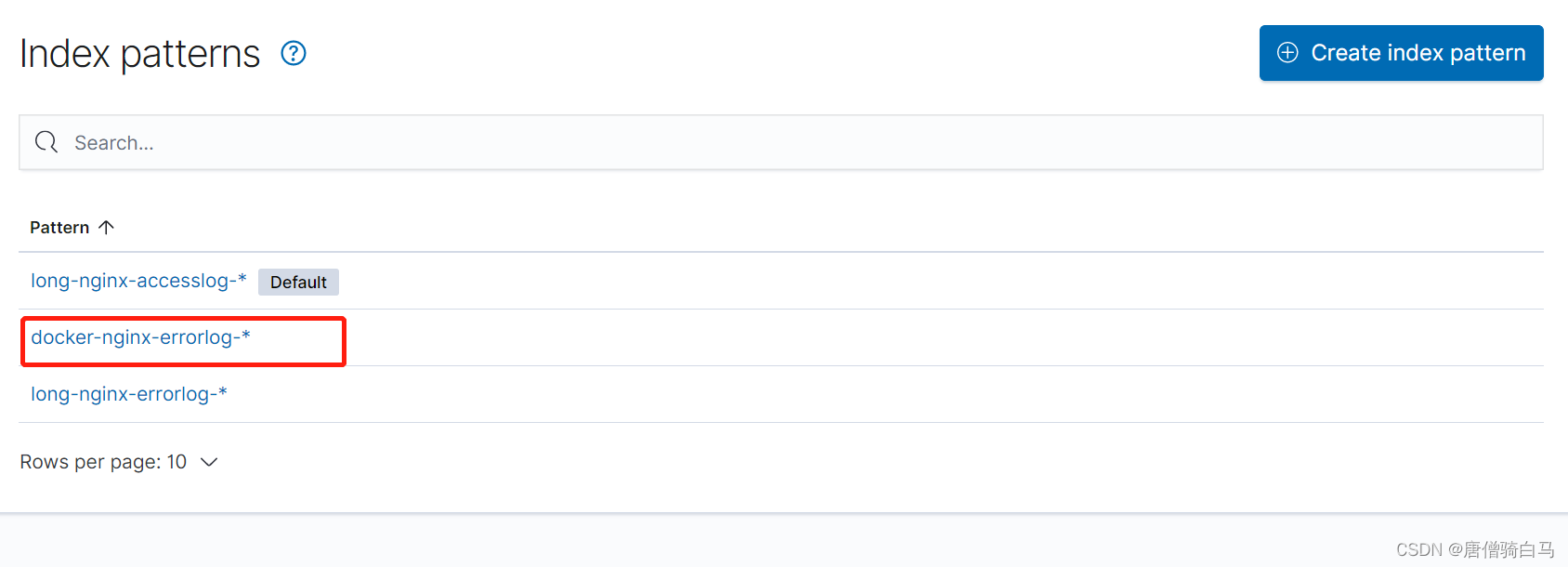1568x567 pixels.
Task: Open the Rows per page chevron
Action: point(209,462)
